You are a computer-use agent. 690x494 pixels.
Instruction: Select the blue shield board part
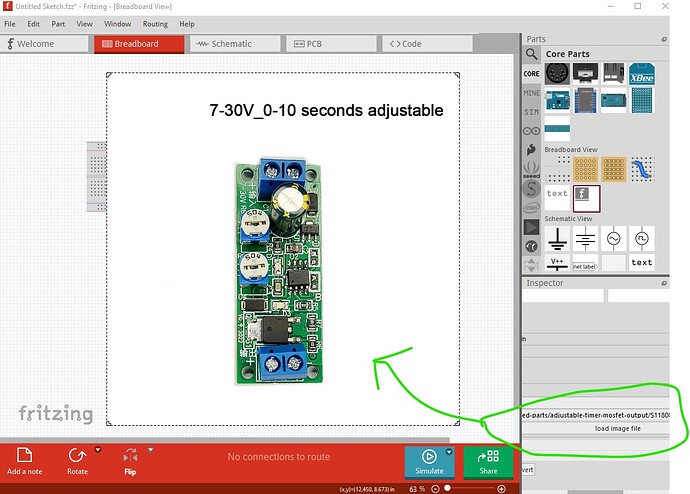coord(585,100)
